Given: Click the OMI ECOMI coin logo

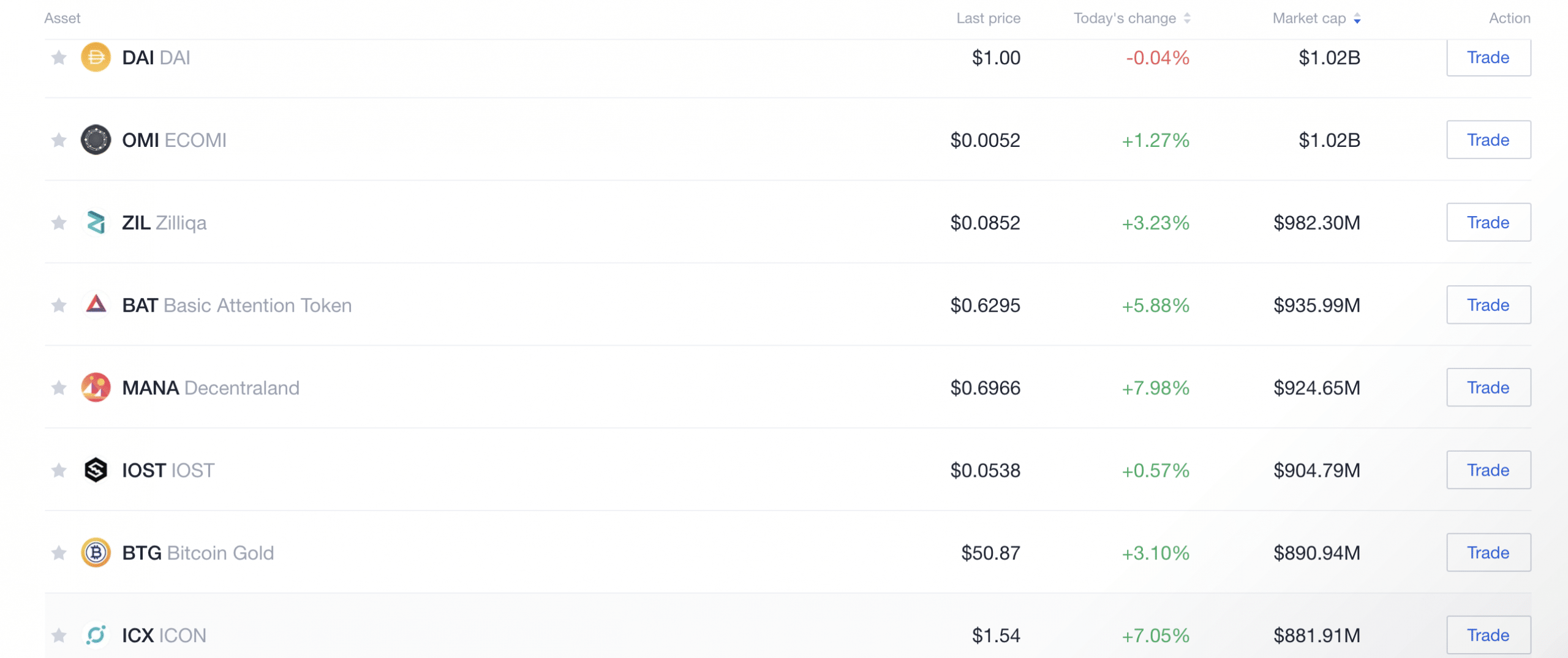Looking at the screenshot, I should pyautogui.click(x=96, y=140).
